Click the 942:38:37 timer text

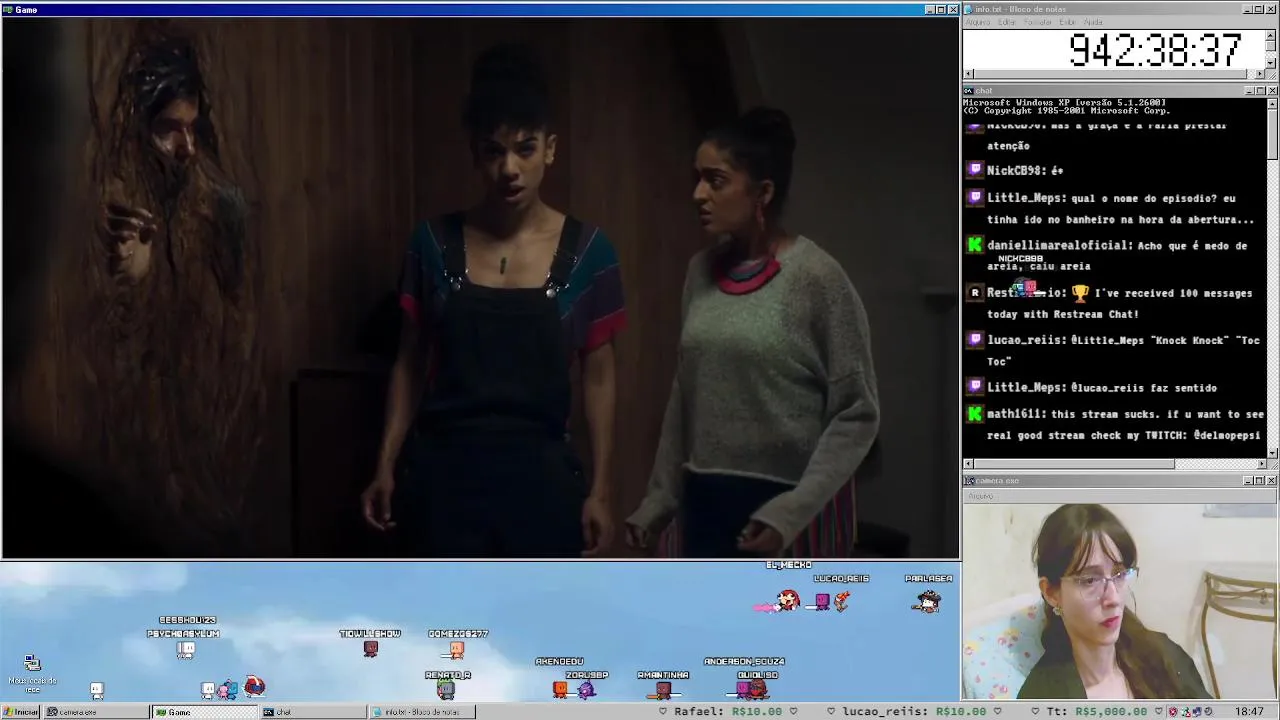click(x=1154, y=50)
